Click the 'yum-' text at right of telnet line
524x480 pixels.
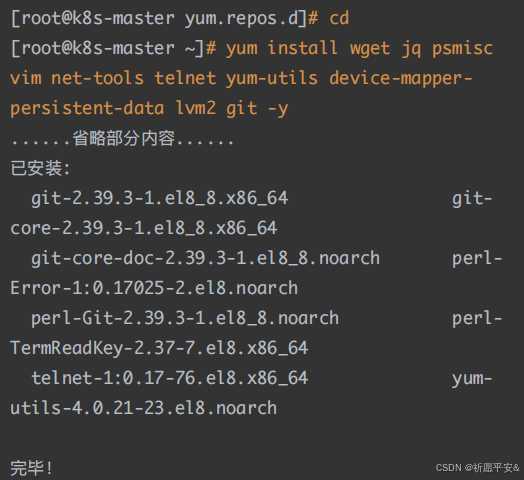point(472,379)
